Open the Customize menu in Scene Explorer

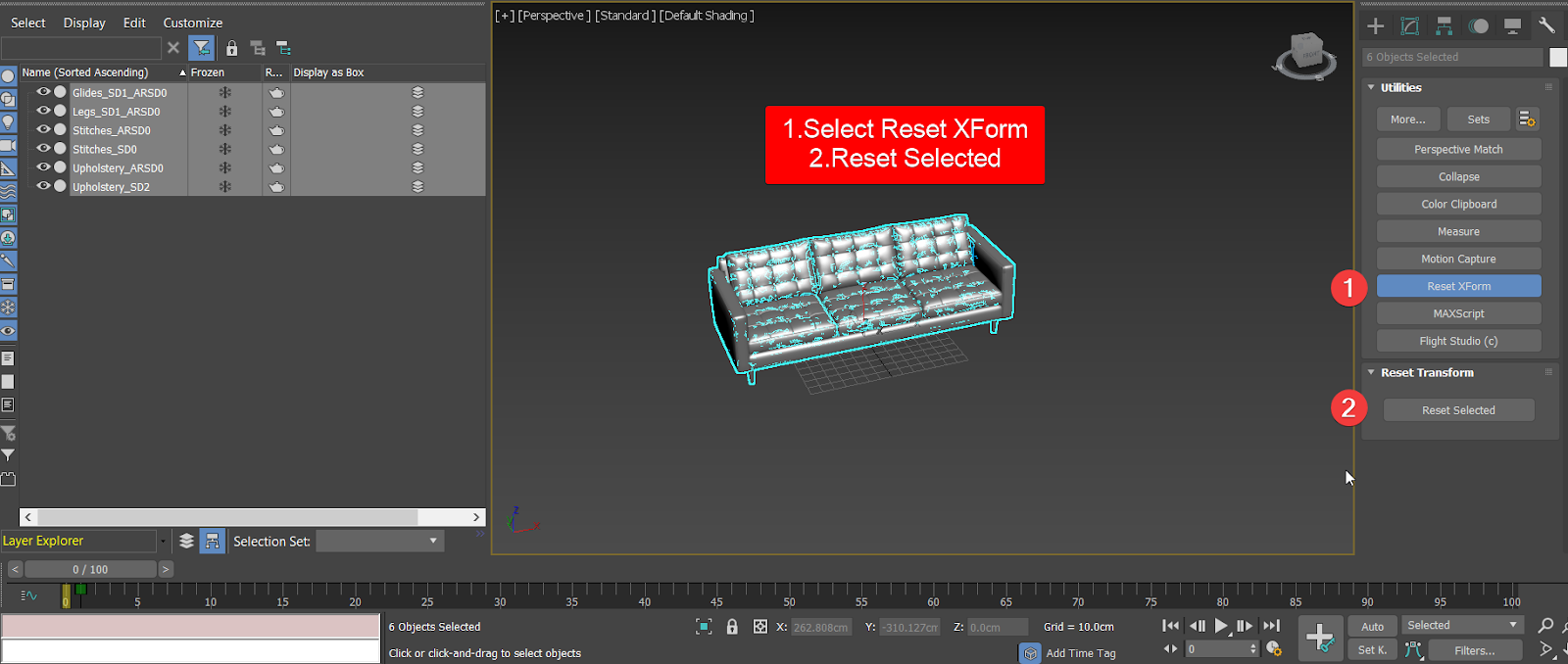[x=192, y=23]
